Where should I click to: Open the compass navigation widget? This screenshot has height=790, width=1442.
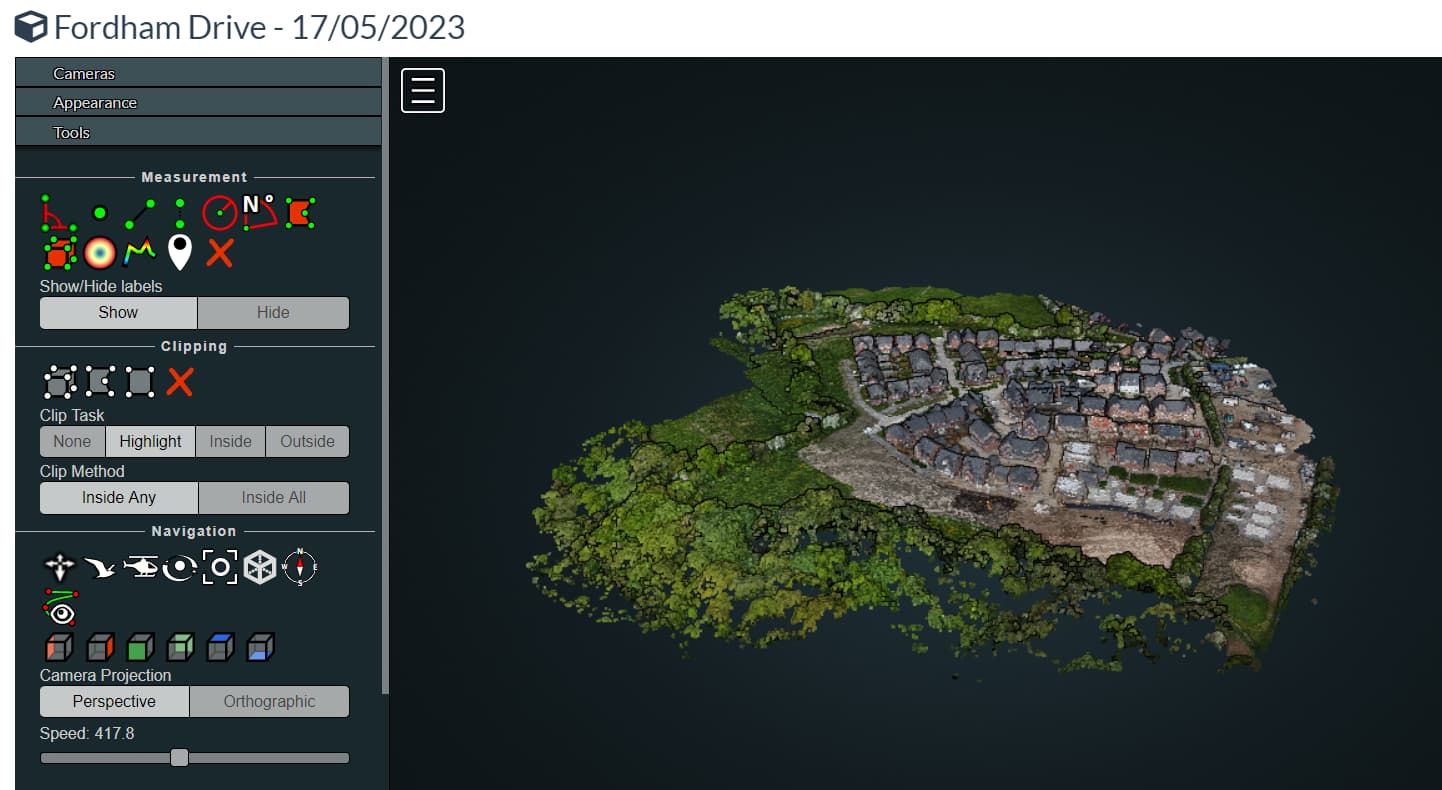299,567
